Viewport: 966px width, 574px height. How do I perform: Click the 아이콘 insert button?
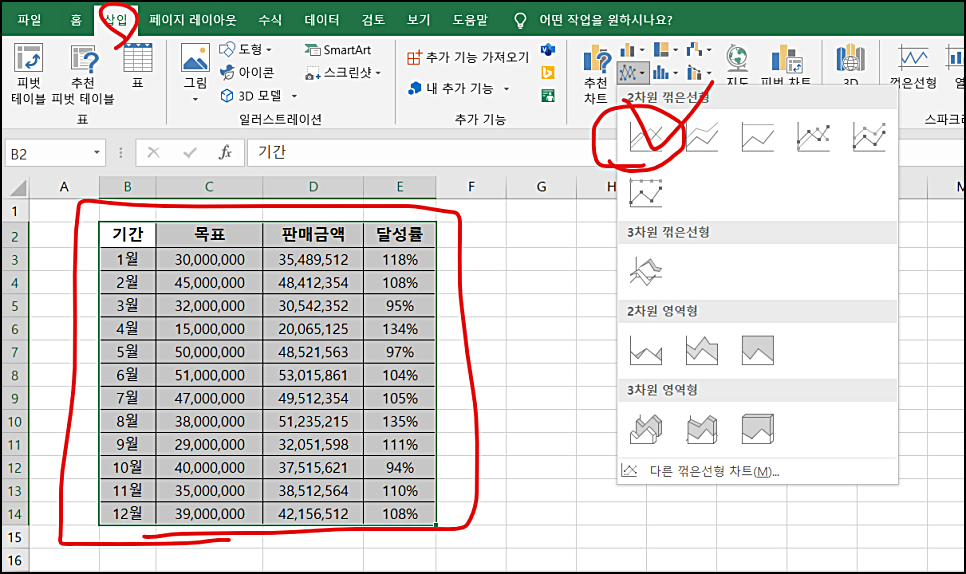point(248,73)
